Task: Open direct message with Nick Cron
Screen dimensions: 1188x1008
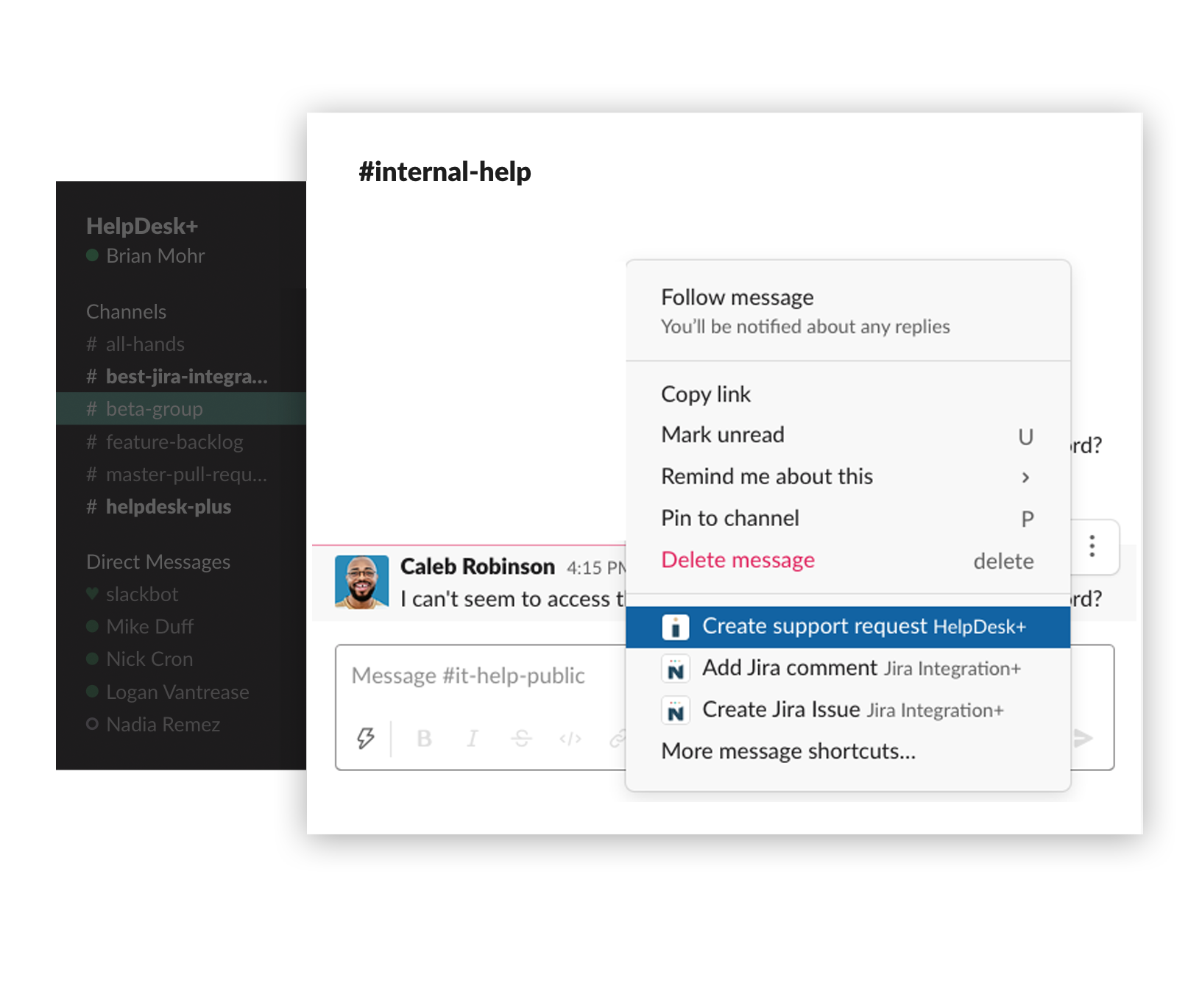Action: (181, 659)
